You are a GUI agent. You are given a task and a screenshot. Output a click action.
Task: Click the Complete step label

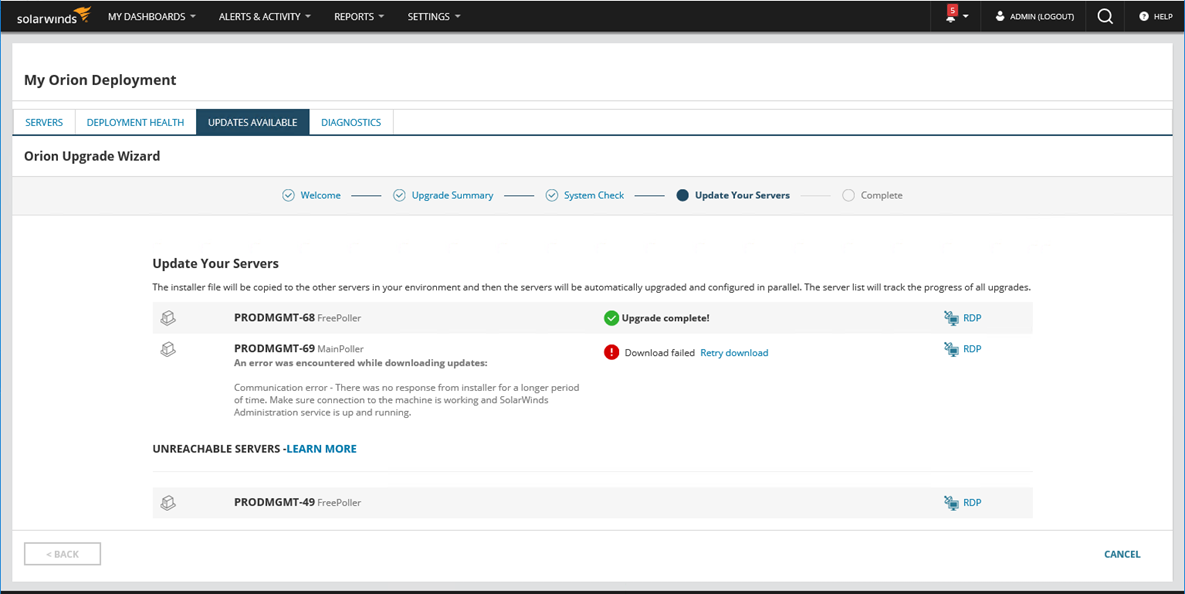click(881, 195)
